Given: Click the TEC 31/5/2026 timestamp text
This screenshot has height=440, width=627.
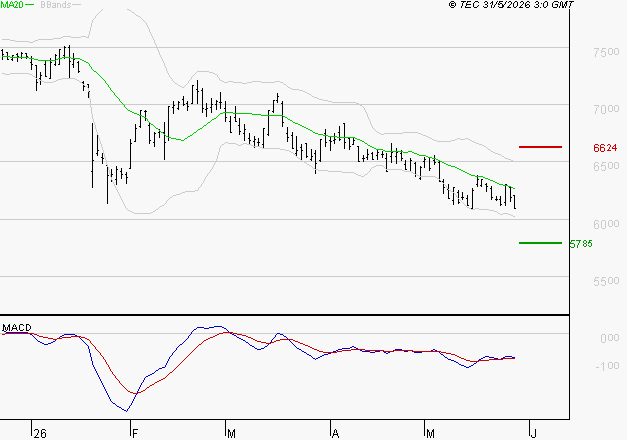Looking at the screenshot, I should pos(511,5).
